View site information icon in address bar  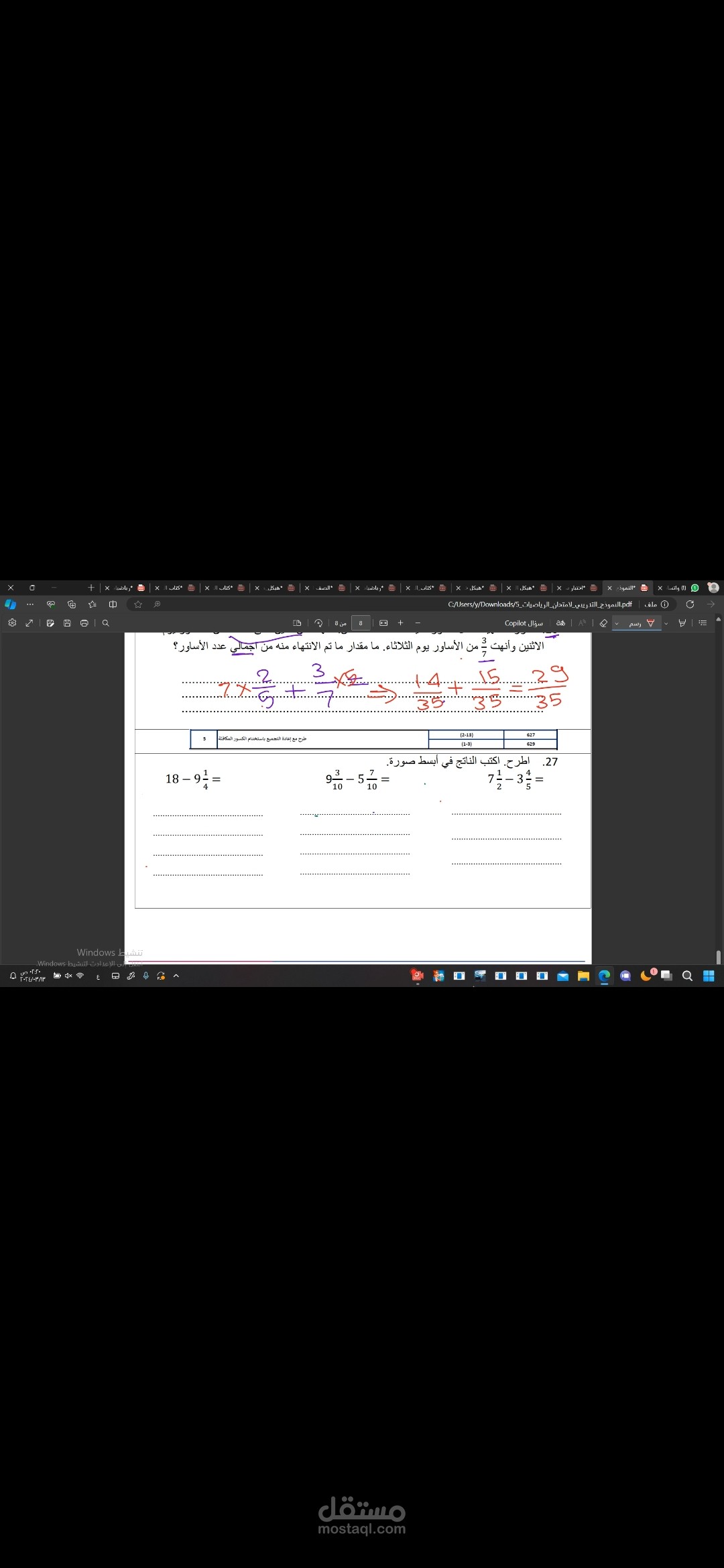[664, 604]
